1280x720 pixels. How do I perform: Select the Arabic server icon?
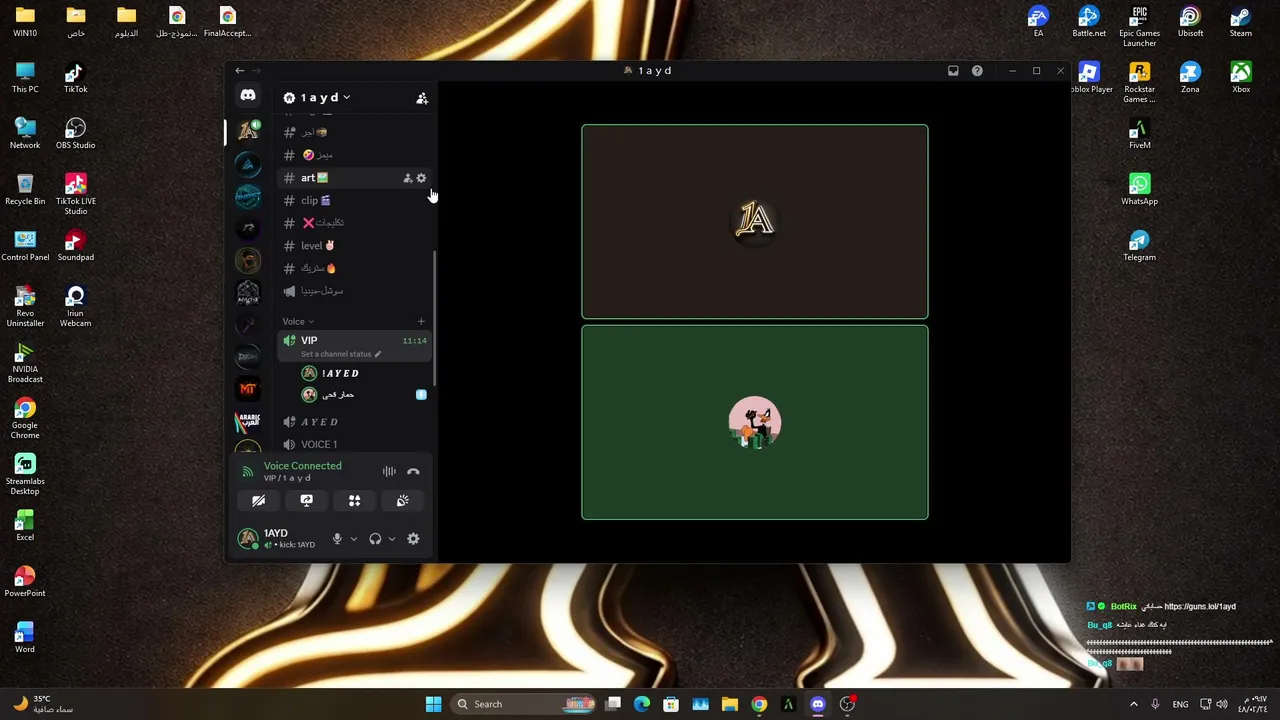pyautogui.click(x=248, y=421)
